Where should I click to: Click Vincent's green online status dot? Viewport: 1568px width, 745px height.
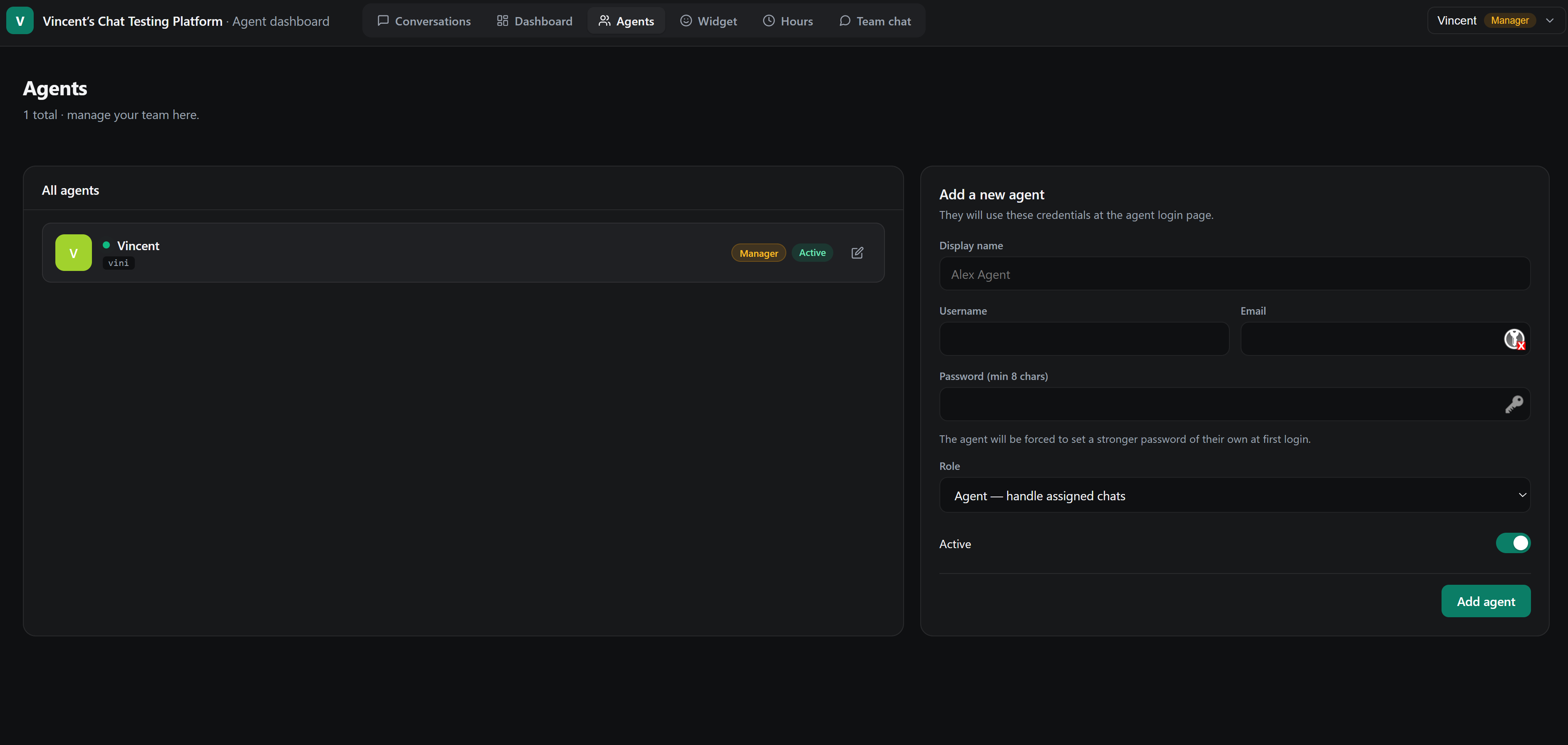[x=107, y=245]
